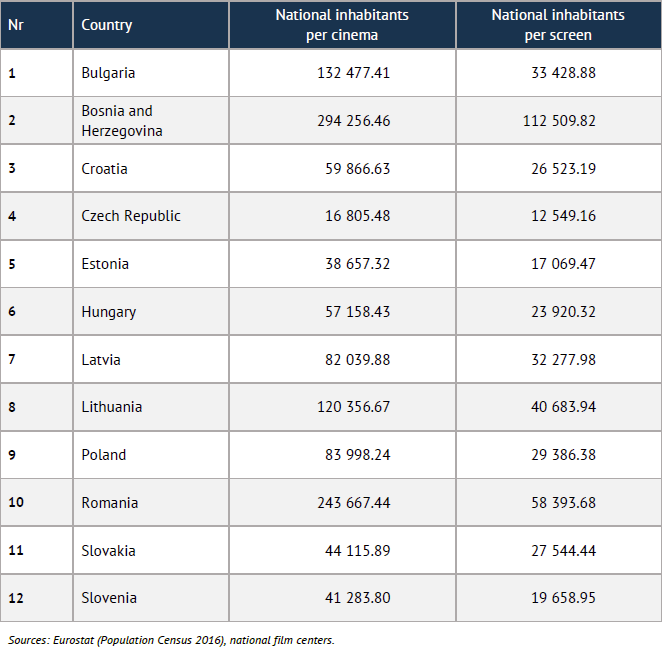Image resolution: width=662 pixels, height=652 pixels.
Task: Select the National inhabitants per screen header
Action: 558,25
